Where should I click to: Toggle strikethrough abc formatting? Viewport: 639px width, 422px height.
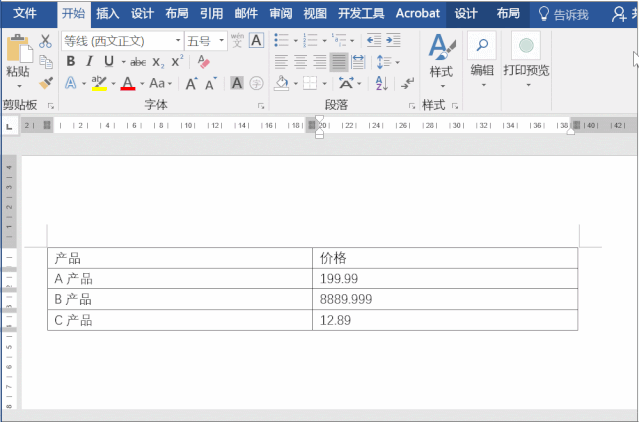(138, 62)
